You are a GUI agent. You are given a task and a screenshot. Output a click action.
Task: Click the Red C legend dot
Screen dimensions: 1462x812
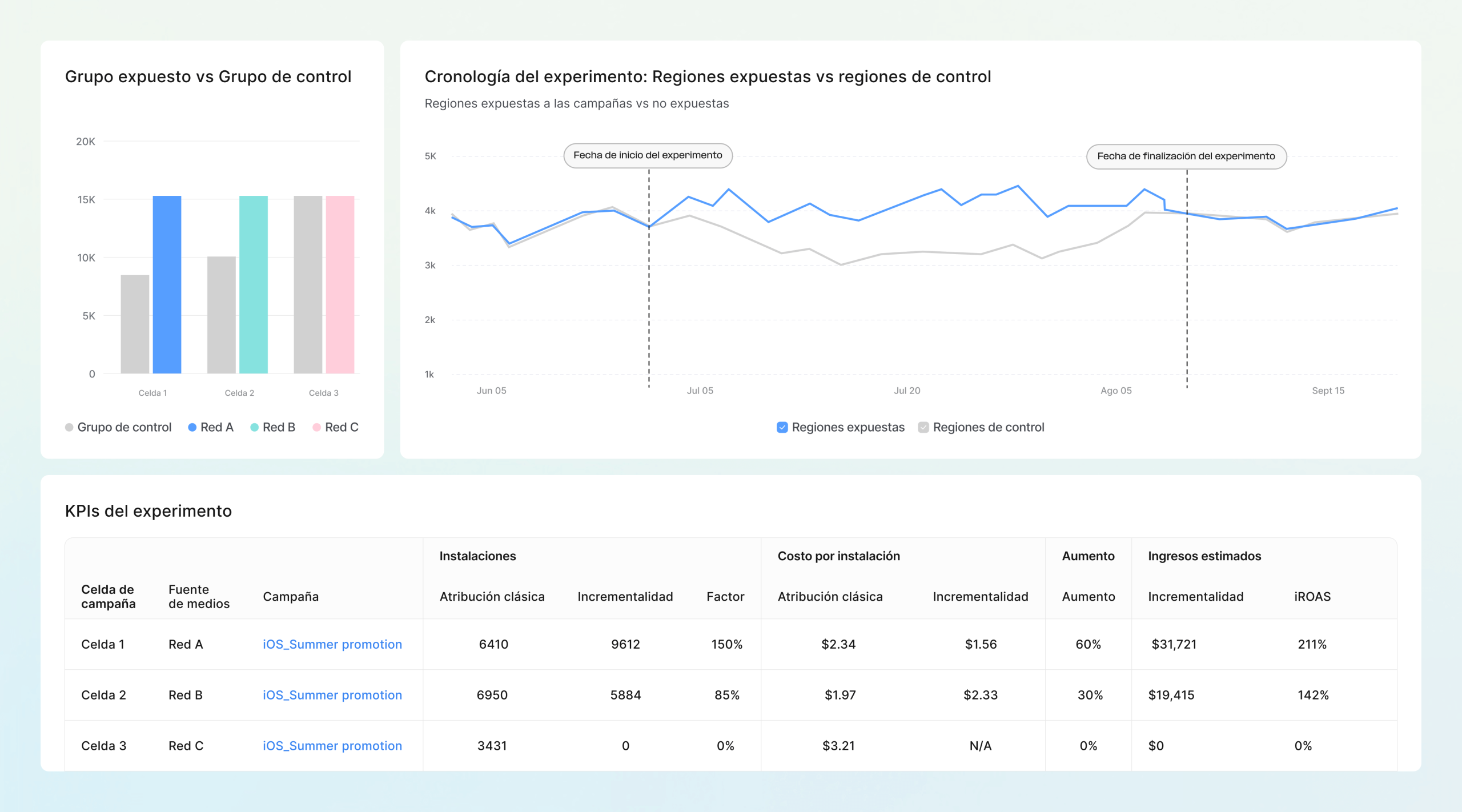[316, 427]
